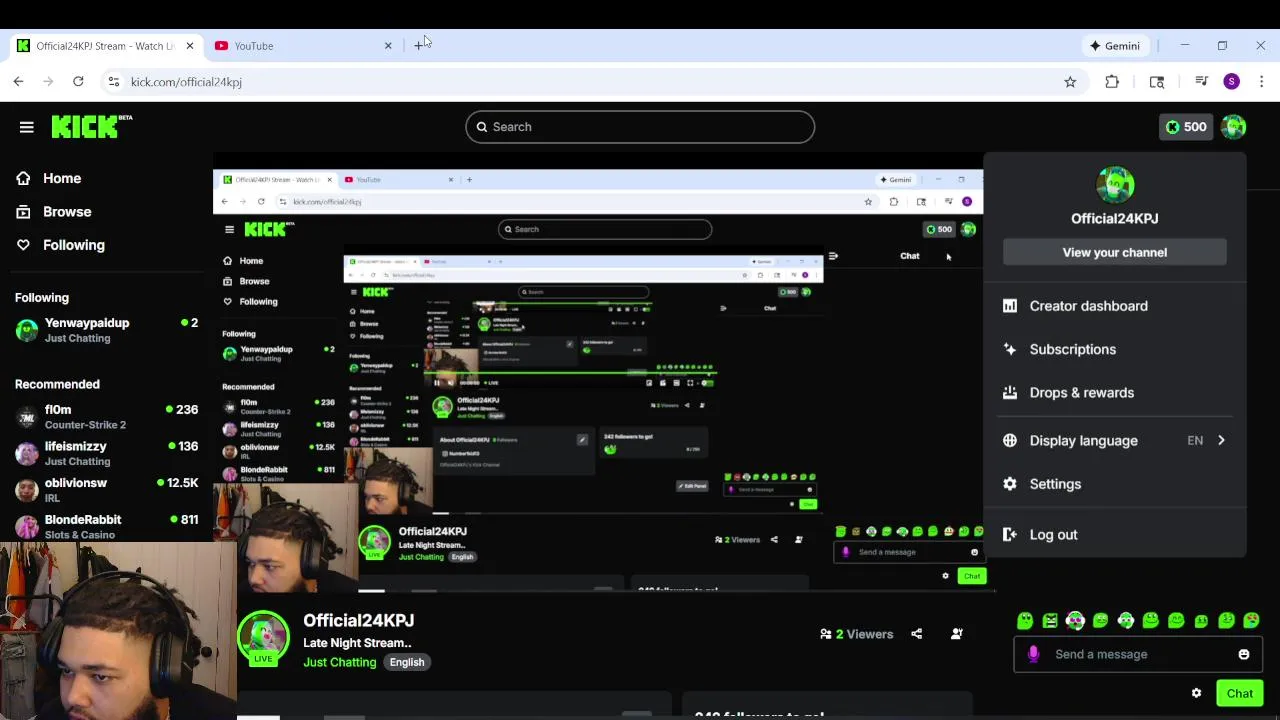Click the Kick search field
Image resolution: width=1280 pixels, height=720 pixels.
pyautogui.click(x=640, y=127)
